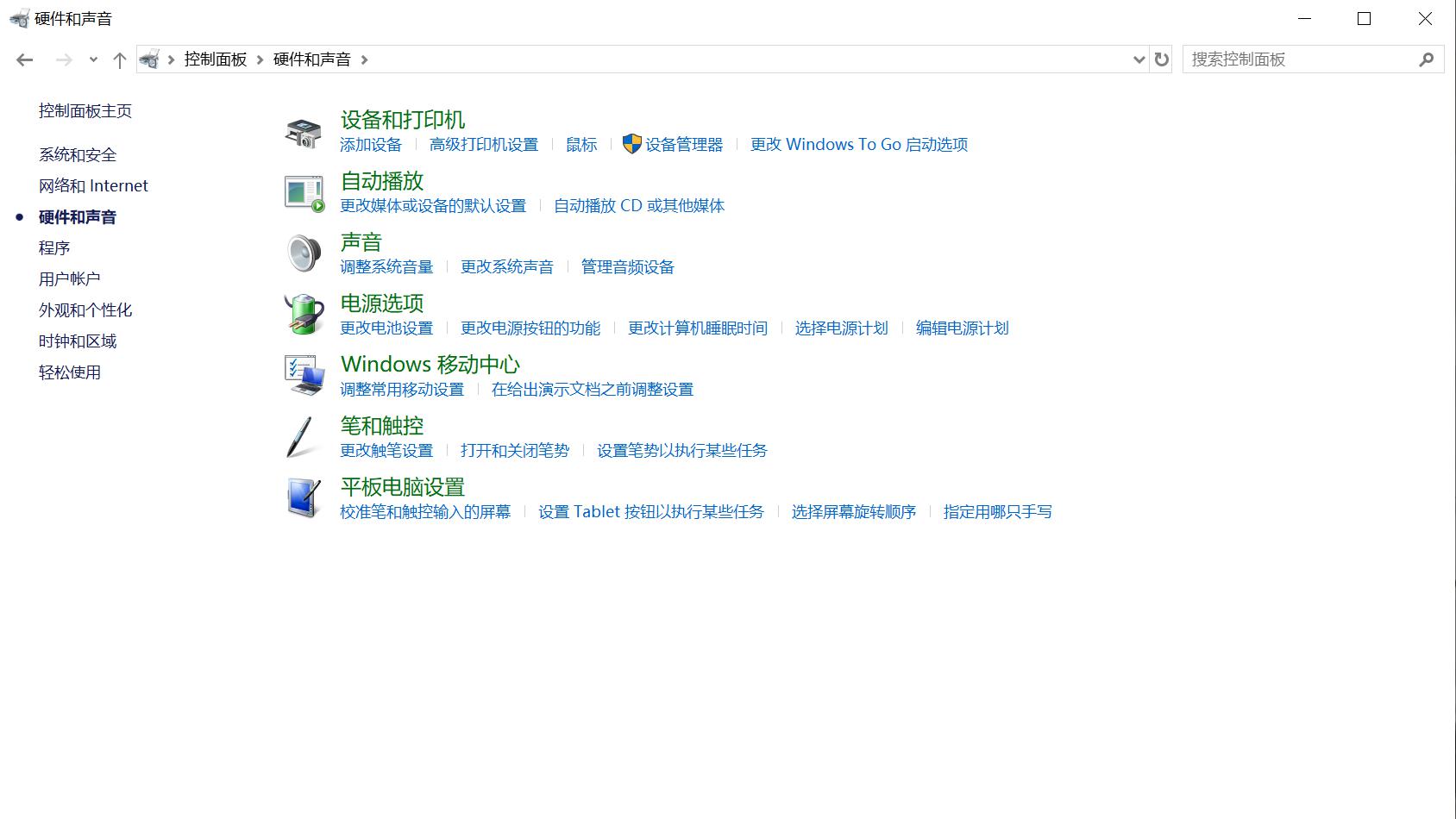1456x819 pixels.
Task: Click the Windows Mobility Center icon
Action: point(304,376)
